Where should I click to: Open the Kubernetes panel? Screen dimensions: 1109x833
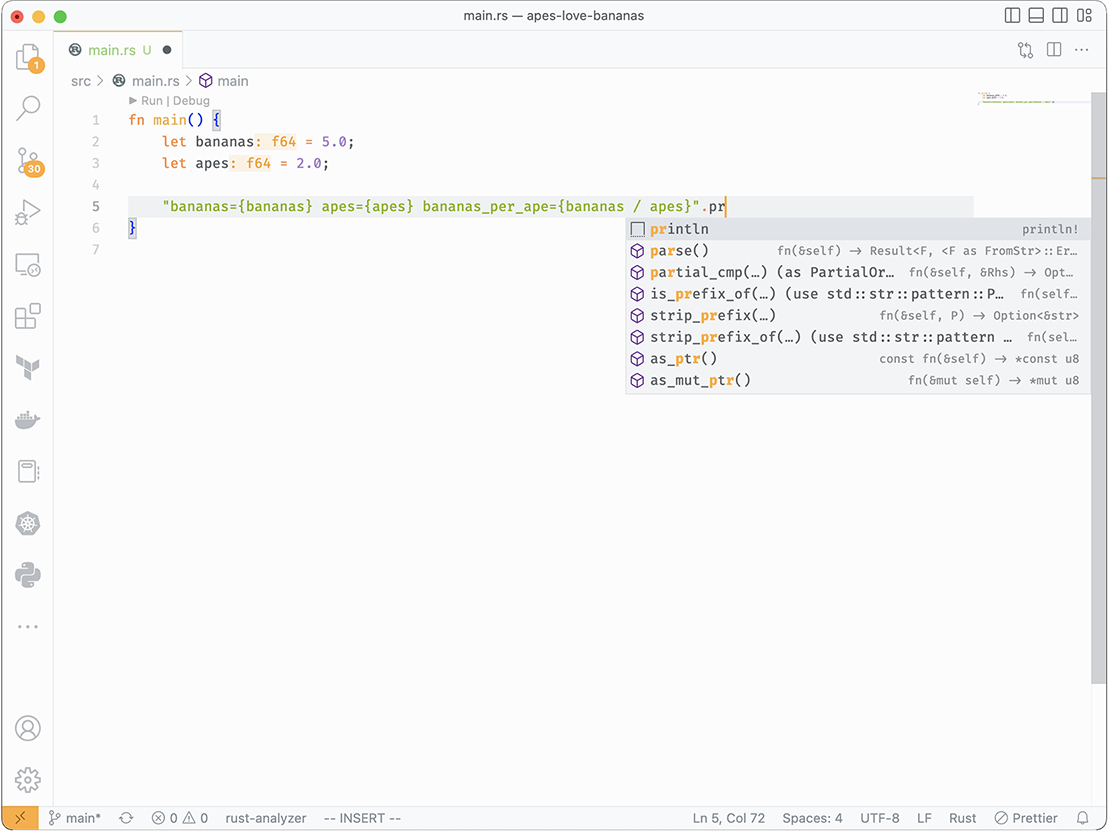(28, 523)
